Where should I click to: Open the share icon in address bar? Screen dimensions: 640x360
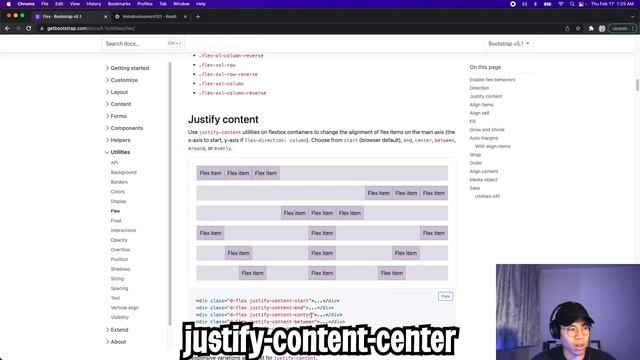click(567, 29)
